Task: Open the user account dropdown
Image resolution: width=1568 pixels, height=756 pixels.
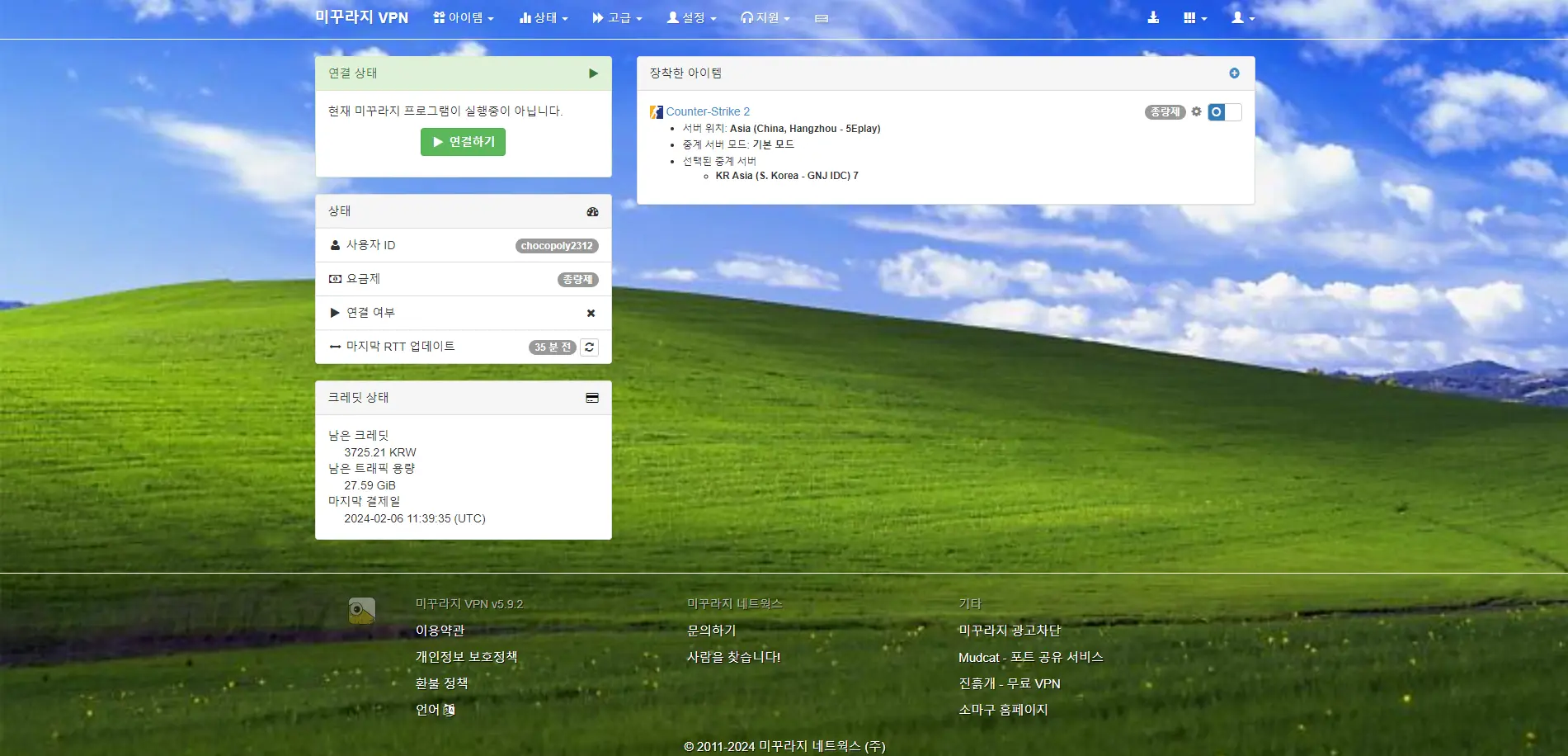Action: click(1243, 17)
